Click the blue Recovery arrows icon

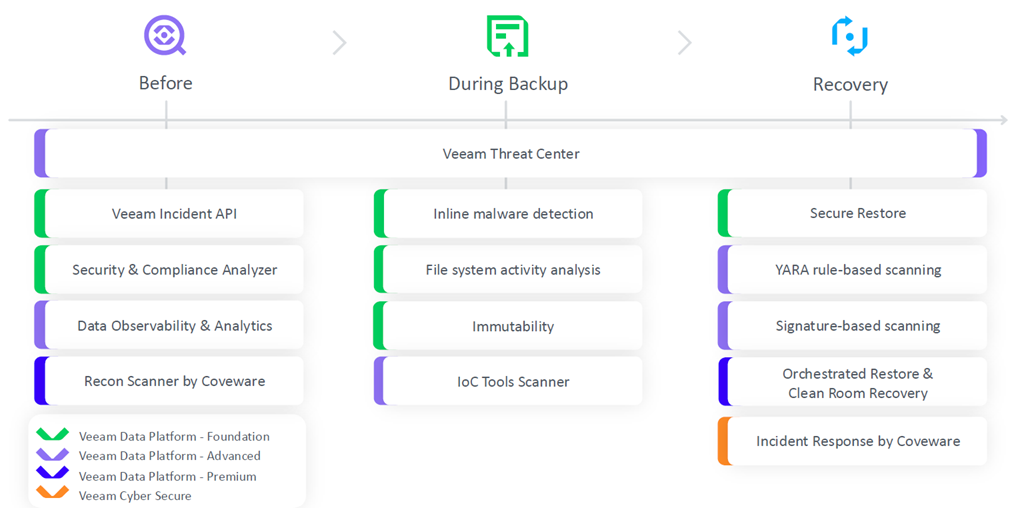coord(850,36)
